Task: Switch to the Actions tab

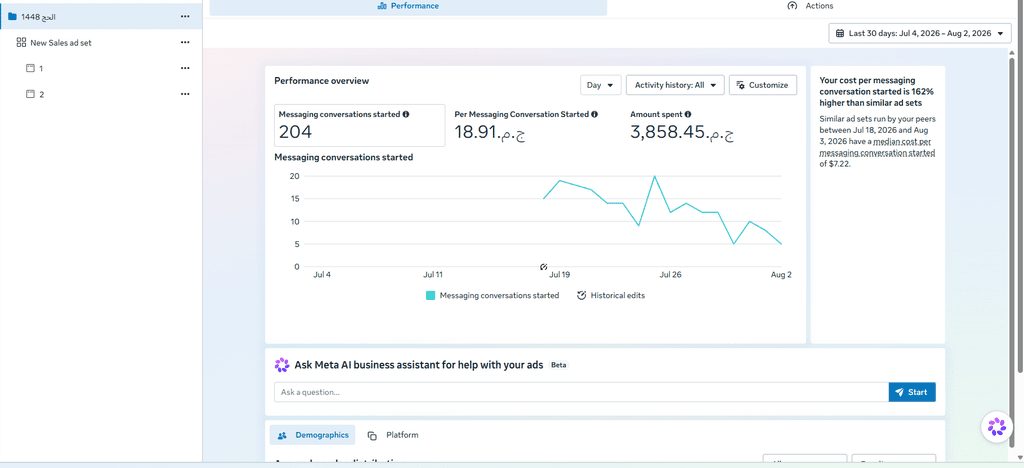Action: click(x=810, y=7)
